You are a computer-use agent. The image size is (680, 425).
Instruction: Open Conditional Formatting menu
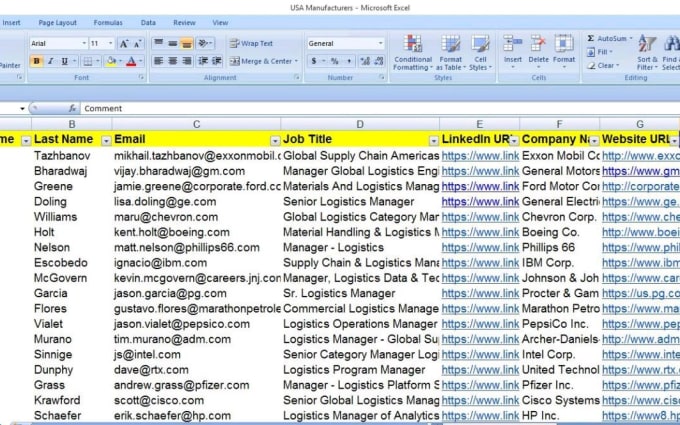pos(413,53)
